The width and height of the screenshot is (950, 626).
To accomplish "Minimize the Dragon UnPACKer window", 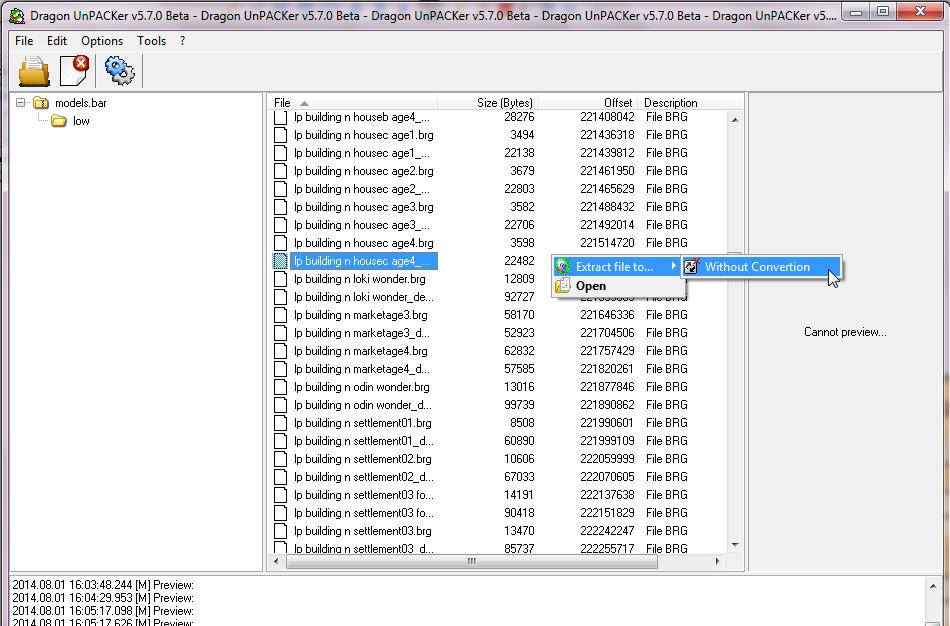I will point(855,12).
